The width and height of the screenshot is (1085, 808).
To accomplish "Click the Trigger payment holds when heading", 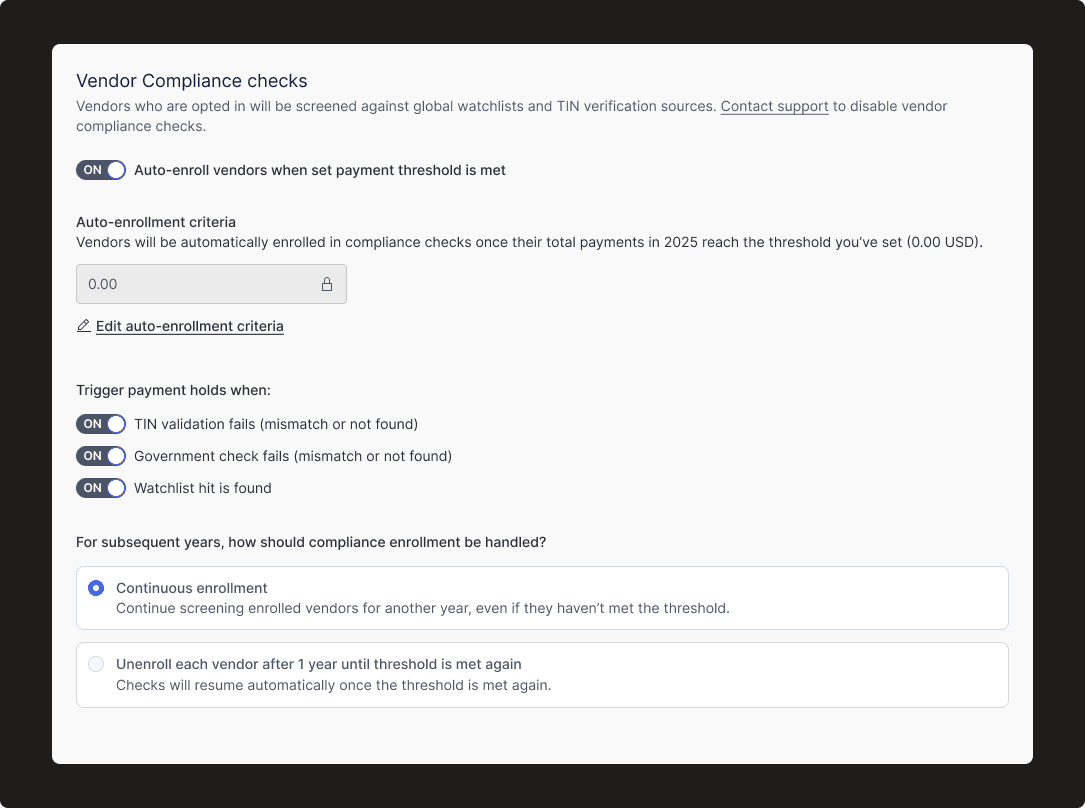I will (173, 390).
